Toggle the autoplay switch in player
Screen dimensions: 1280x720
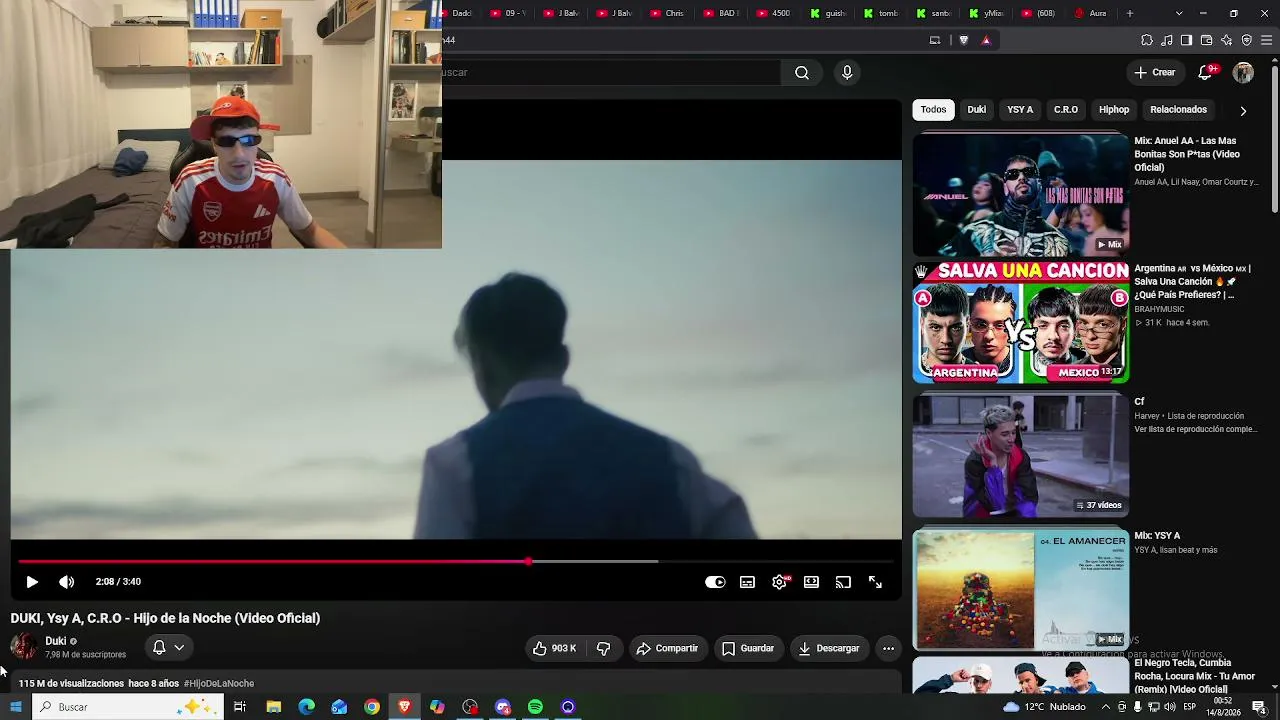pos(715,582)
